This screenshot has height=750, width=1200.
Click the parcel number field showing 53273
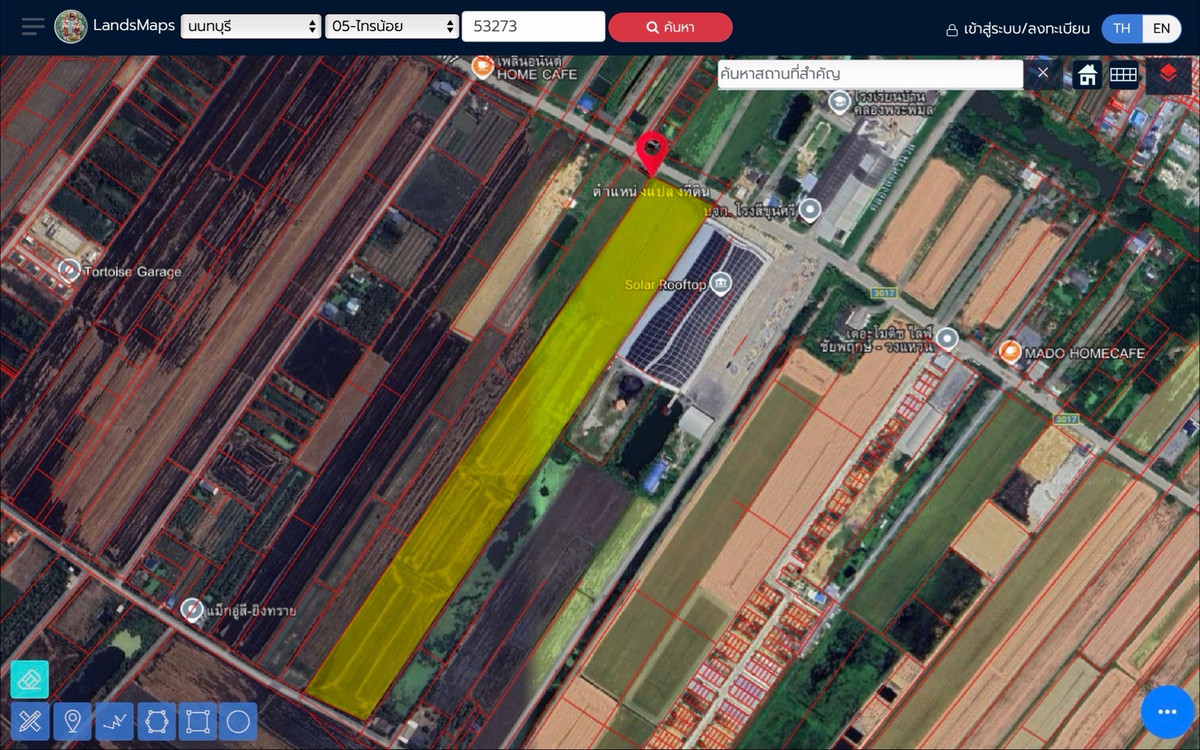pos(533,27)
